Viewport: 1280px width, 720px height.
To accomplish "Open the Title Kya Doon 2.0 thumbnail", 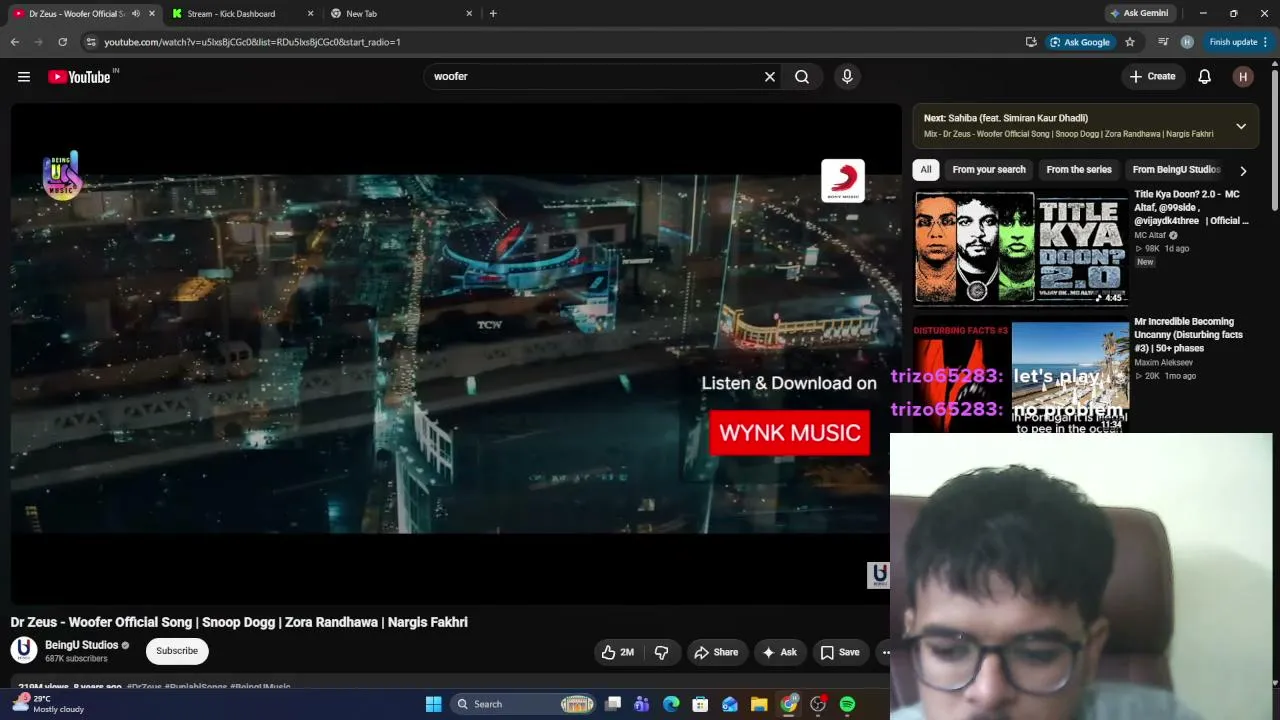I will coord(1022,247).
